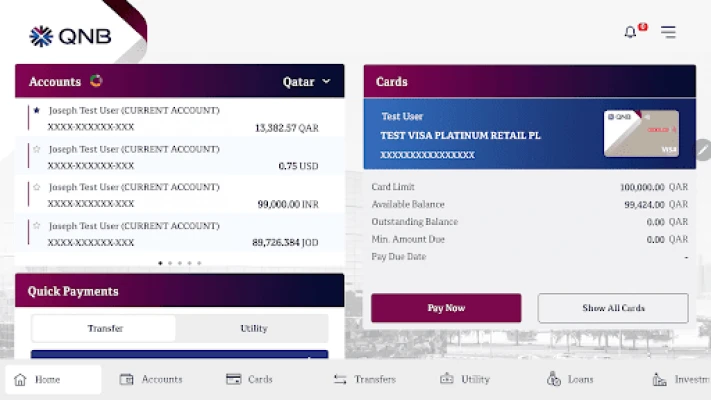Click the QNB logo
This screenshot has height=400, width=711.
click(x=70, y=37)
